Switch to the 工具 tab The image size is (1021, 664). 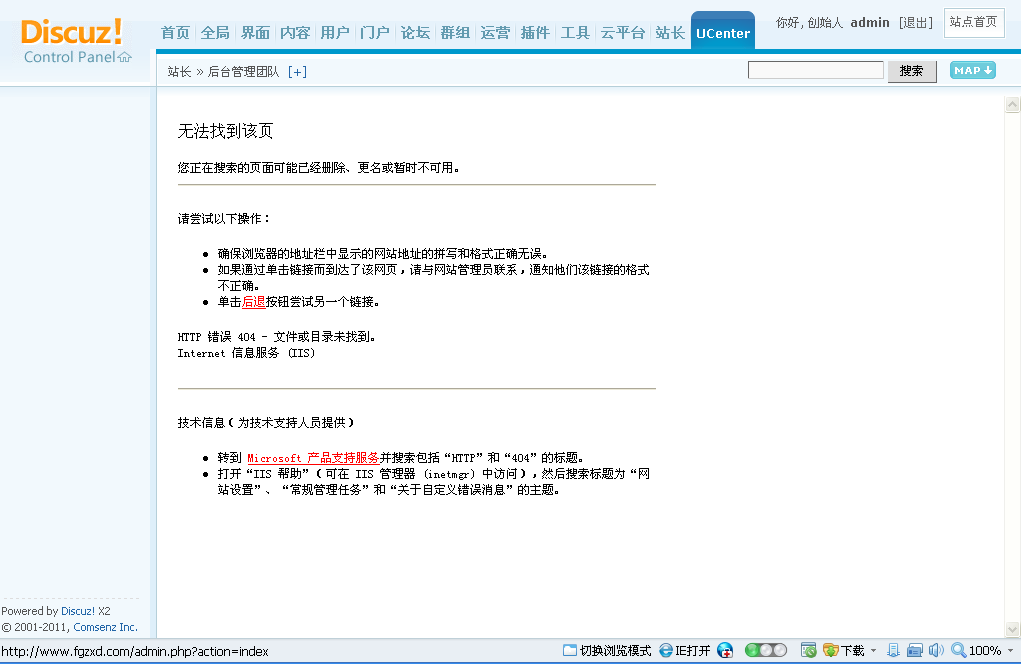[575, 33]
